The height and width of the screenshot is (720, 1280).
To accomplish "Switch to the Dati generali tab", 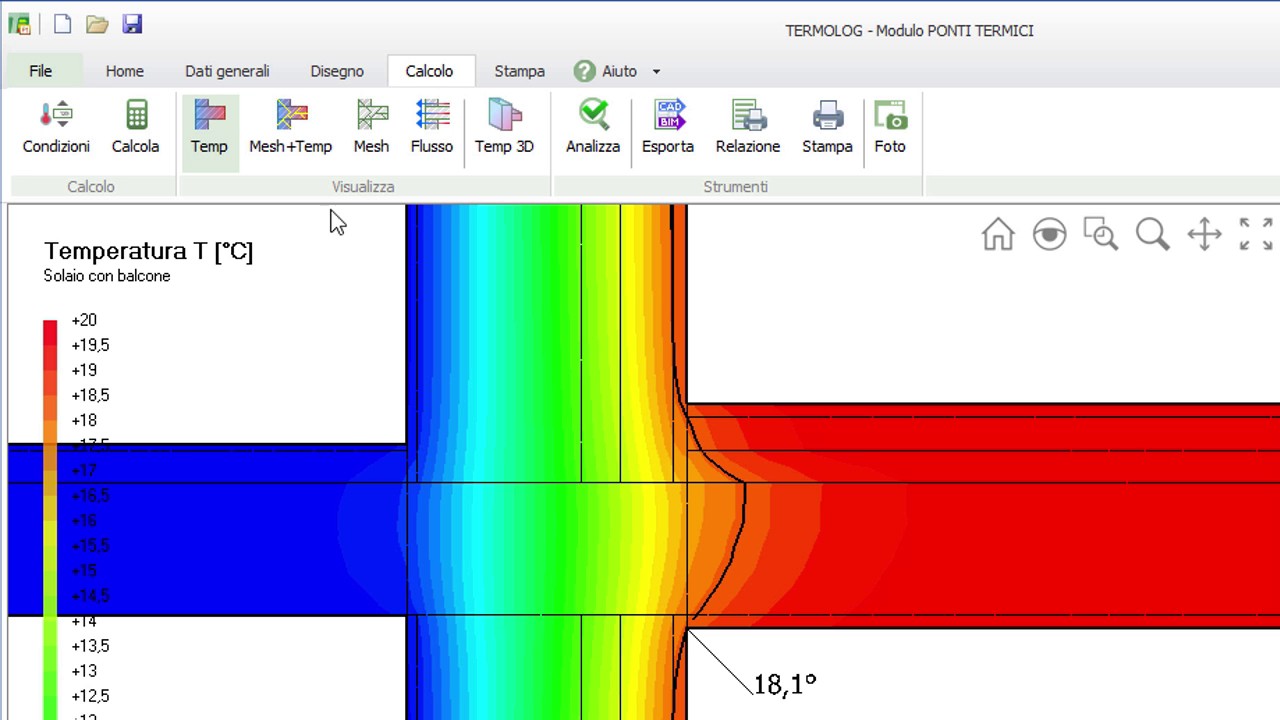I will coord(227,71).
